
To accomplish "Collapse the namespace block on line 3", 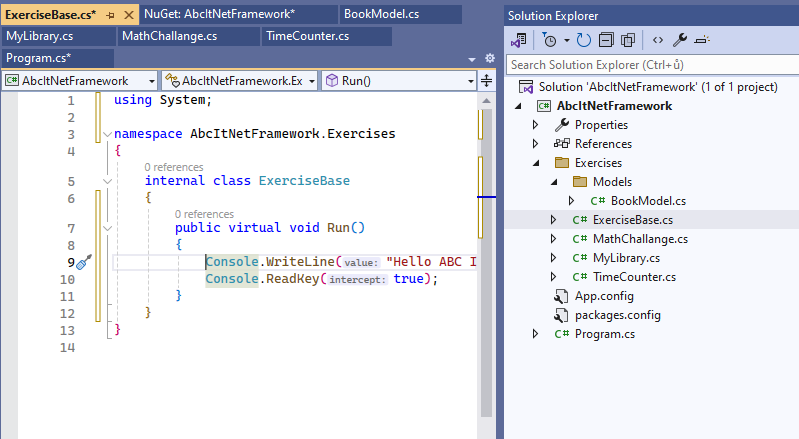I will (107, 134).
